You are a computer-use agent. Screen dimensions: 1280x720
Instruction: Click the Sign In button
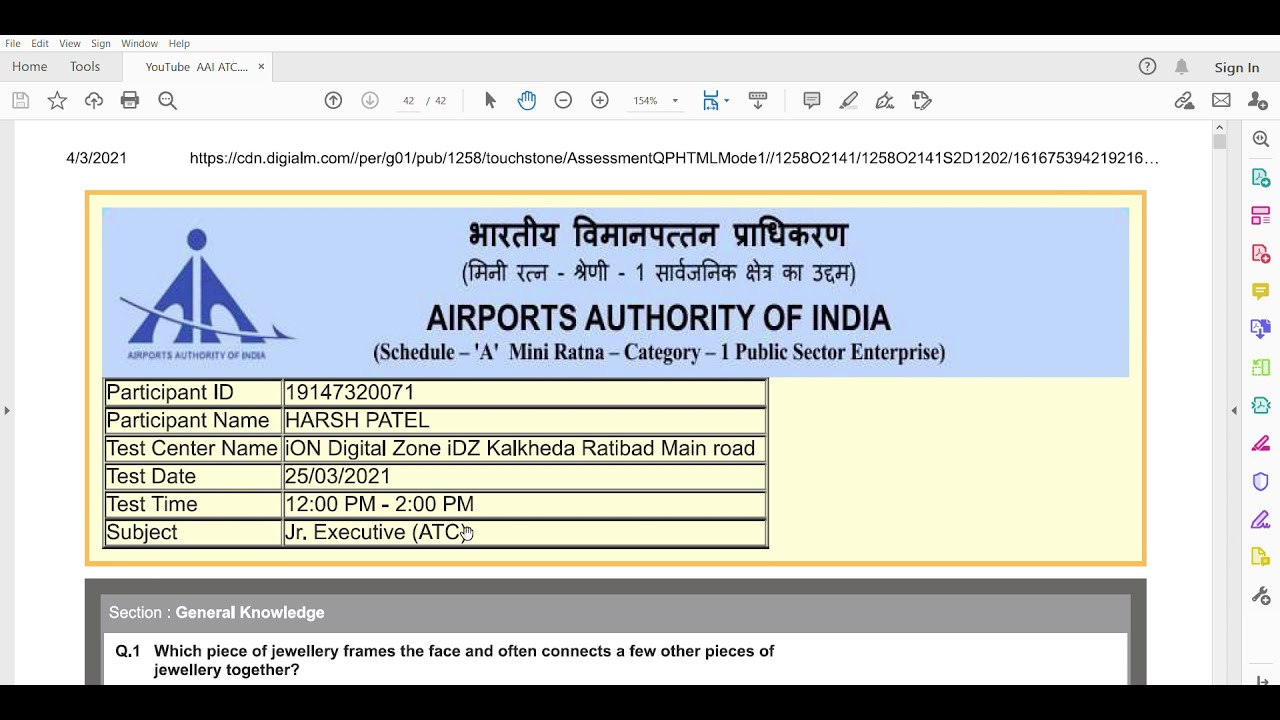click(1237, 68)
